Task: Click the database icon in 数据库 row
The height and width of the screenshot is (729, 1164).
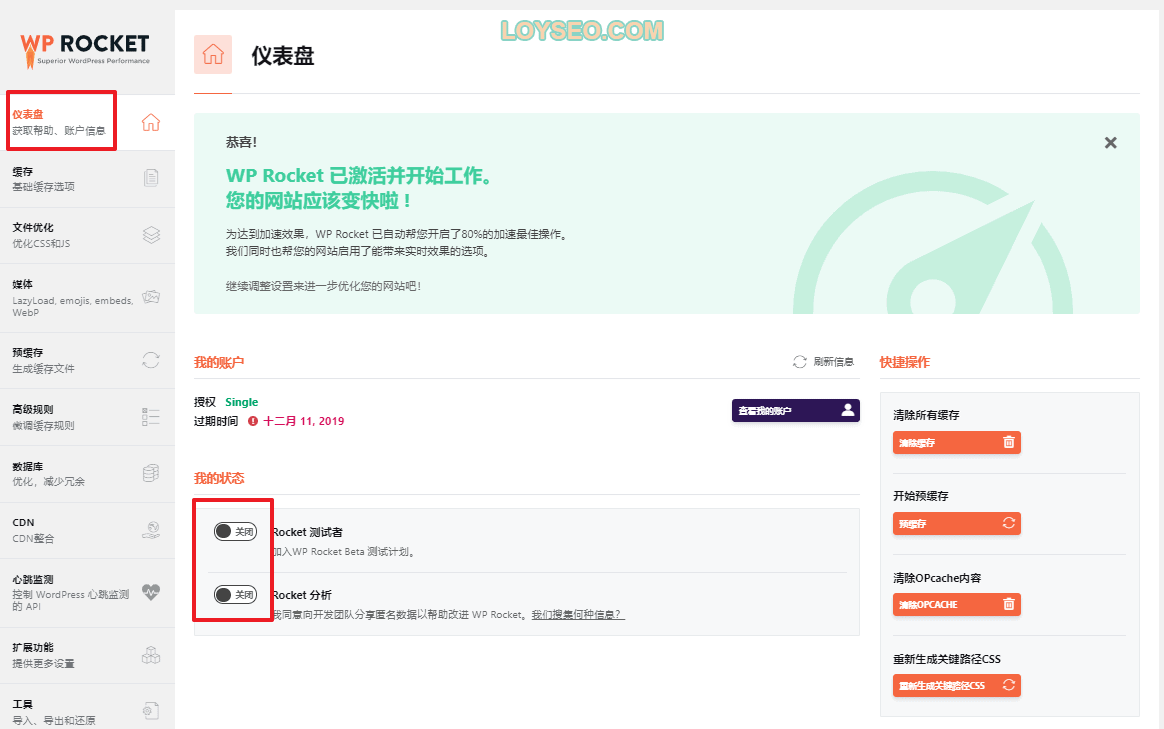Action: (151, 474)
